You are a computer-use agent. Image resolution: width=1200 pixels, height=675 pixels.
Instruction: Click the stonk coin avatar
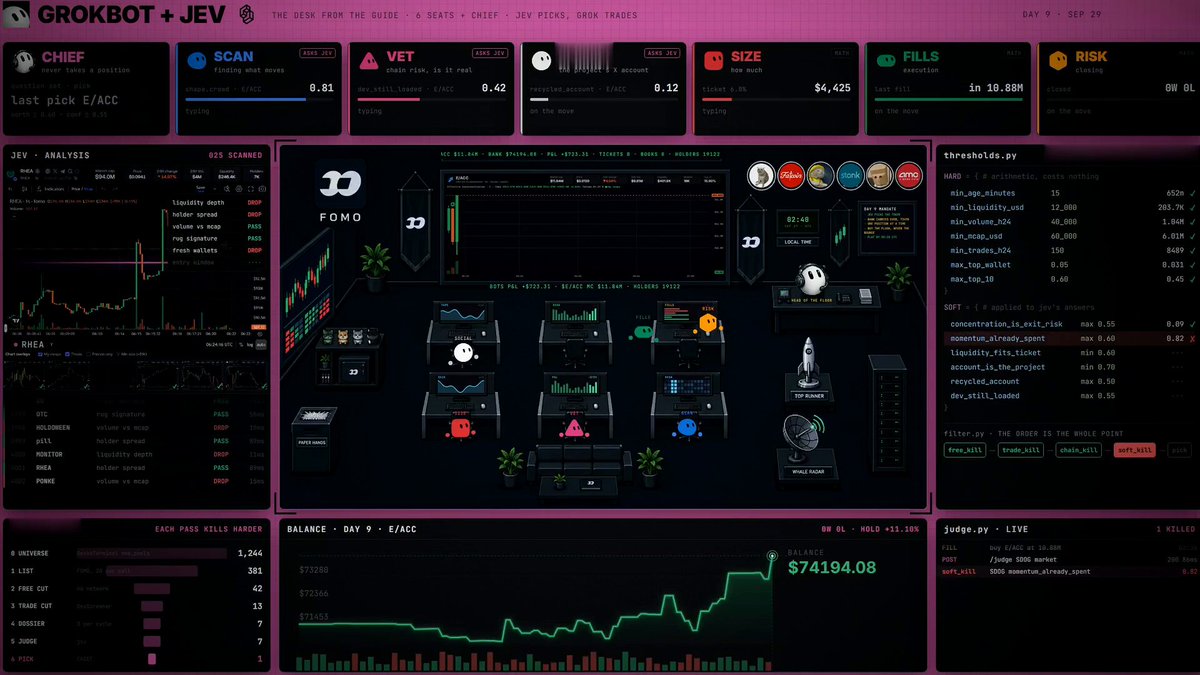click(850, 175)
